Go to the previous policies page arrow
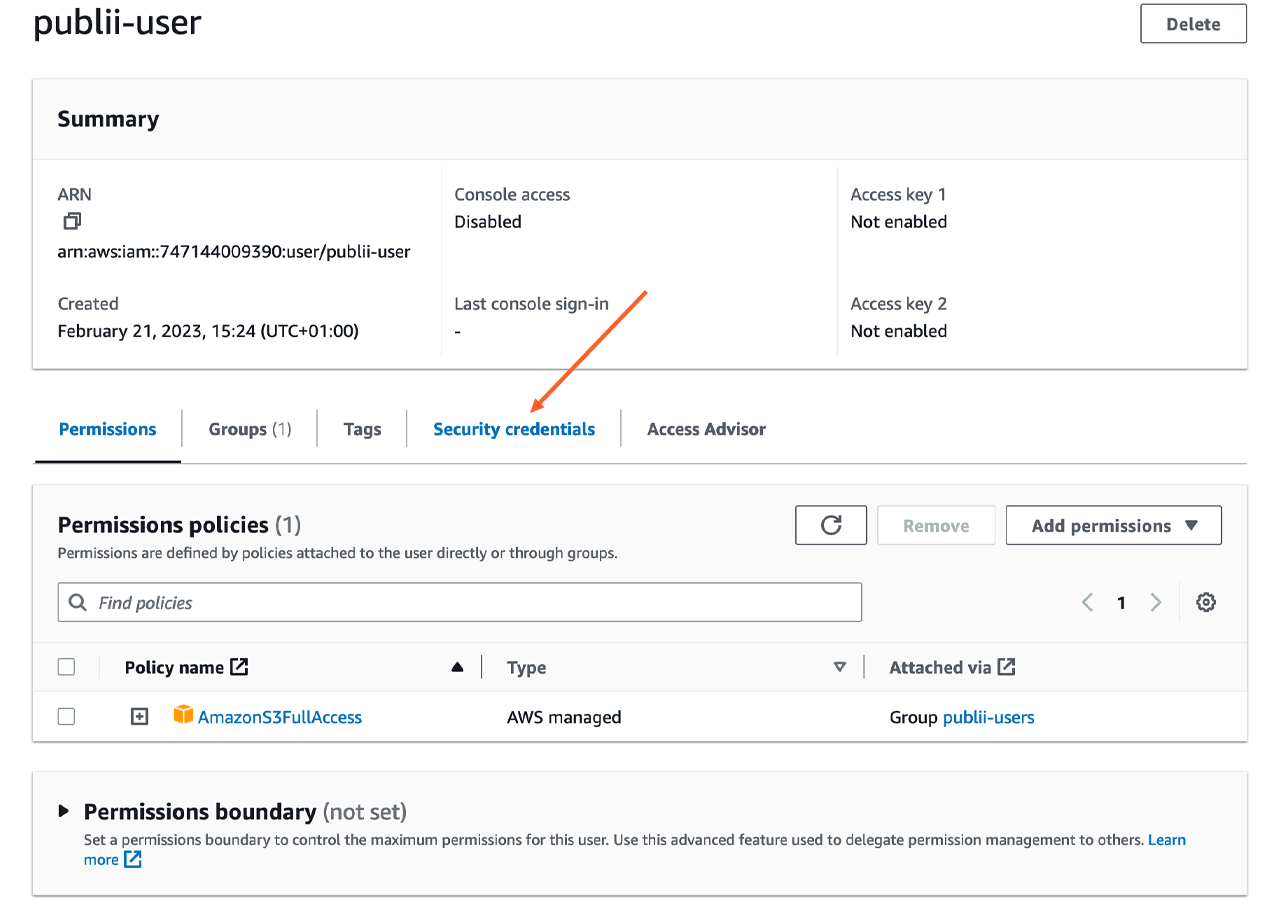1280x920 pixels. point(1088,602)
